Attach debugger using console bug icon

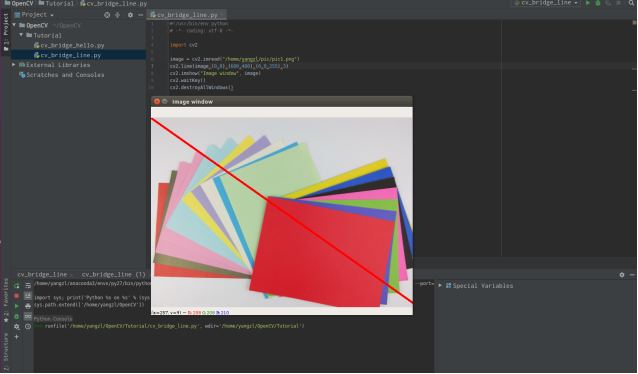(17, 316)
